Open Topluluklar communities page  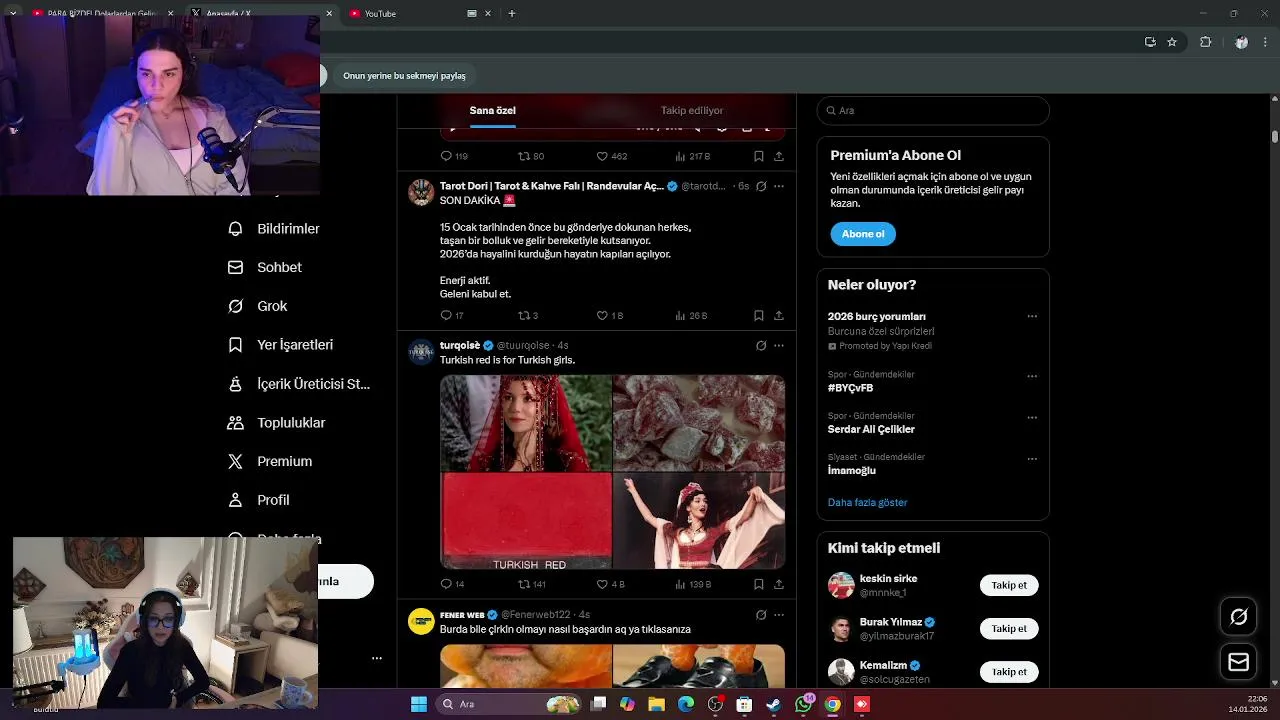(277, 423)
